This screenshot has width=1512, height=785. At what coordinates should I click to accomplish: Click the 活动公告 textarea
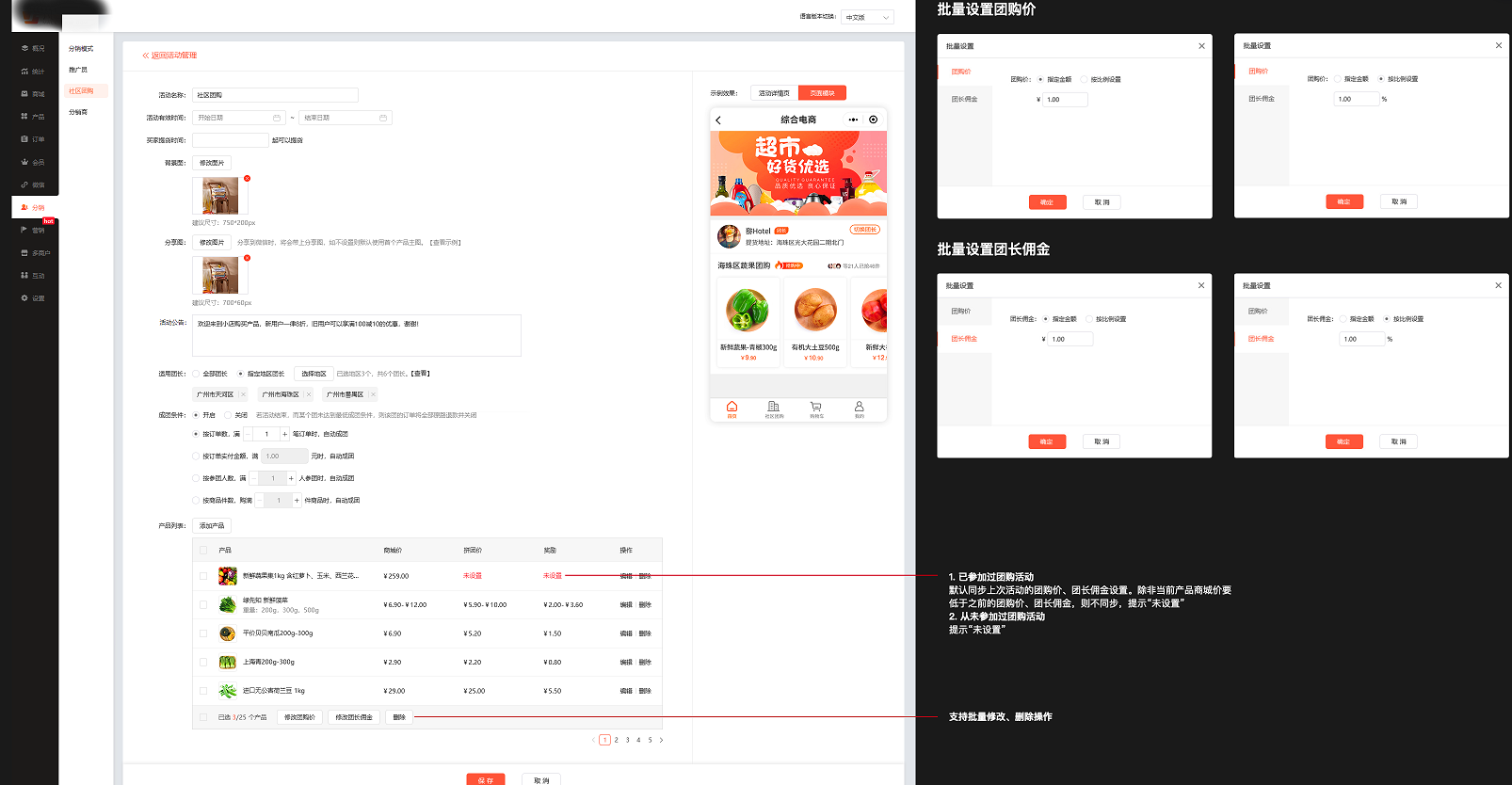pos(357,336)
